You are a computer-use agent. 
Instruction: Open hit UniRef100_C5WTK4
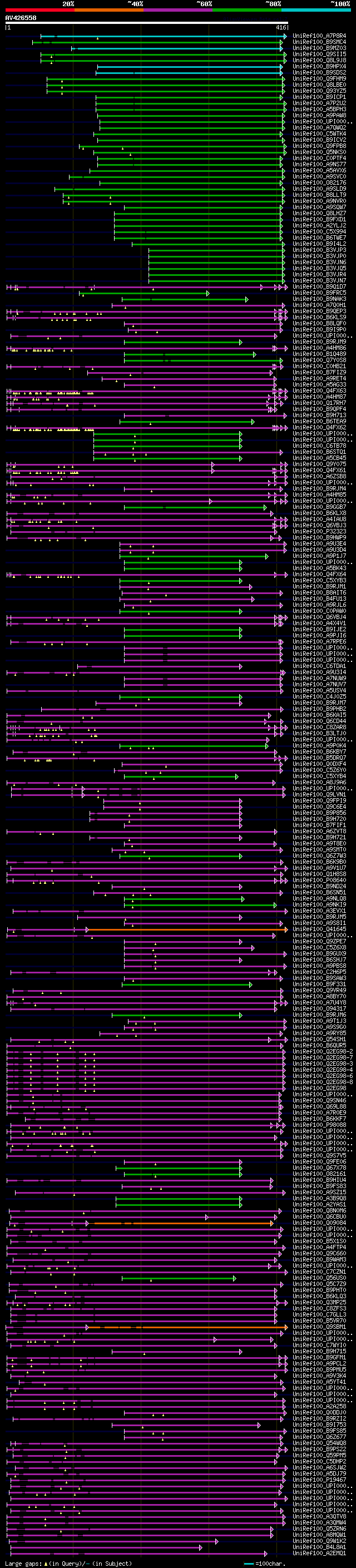[x=319, y=133]
